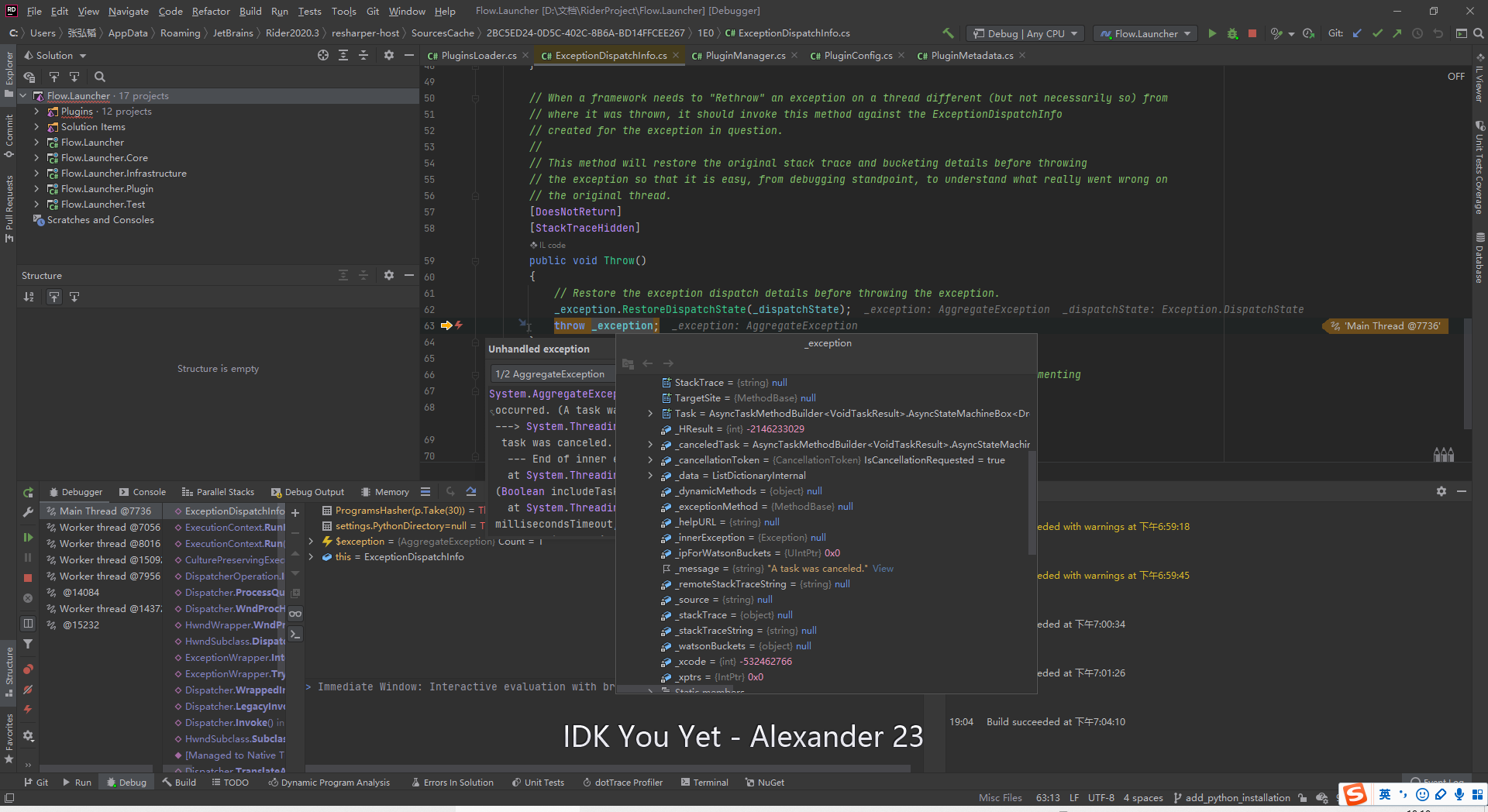Open the Memory debug tab
The height and width of the screenshot is (812, 1488).
tap(385, 492)
